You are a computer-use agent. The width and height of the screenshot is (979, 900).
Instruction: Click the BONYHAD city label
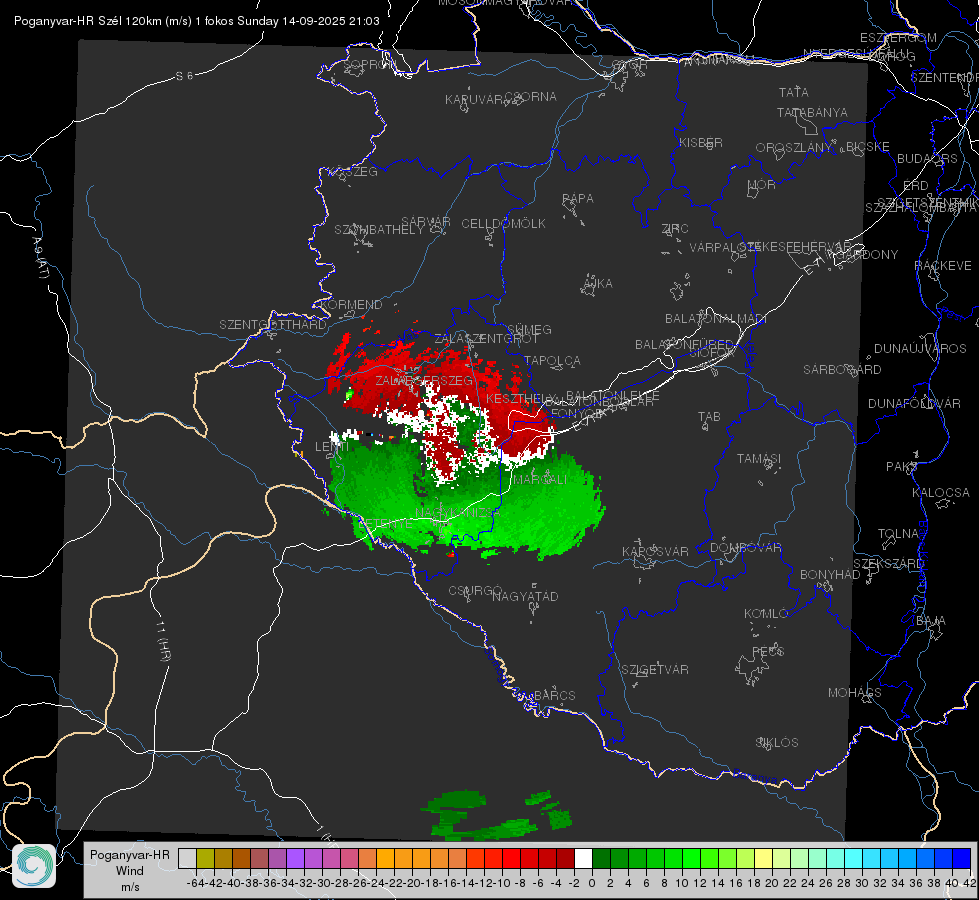click(830, 574)
